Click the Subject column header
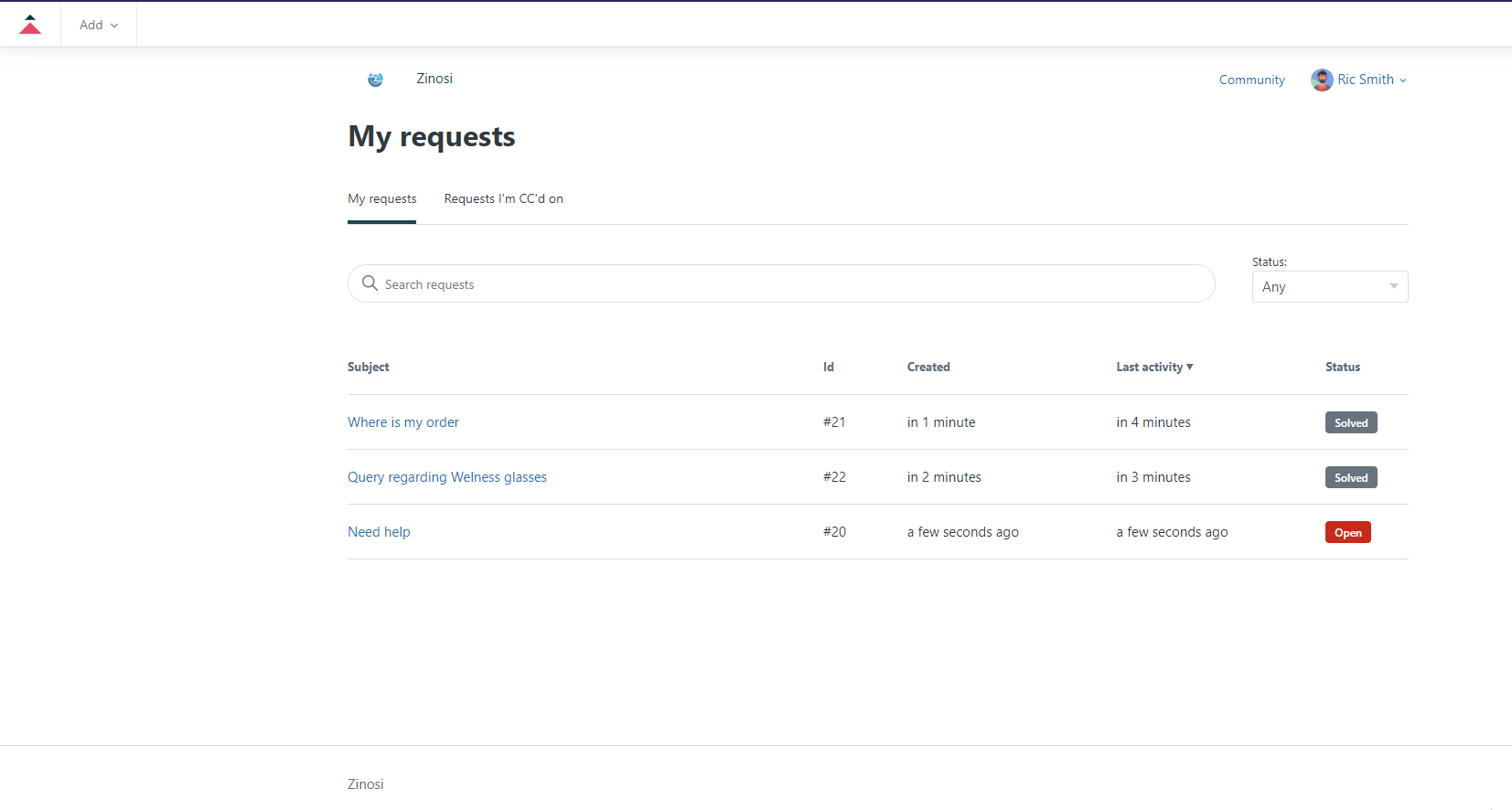The width and height of the screenshot is (1512, 810). (368, 367)
